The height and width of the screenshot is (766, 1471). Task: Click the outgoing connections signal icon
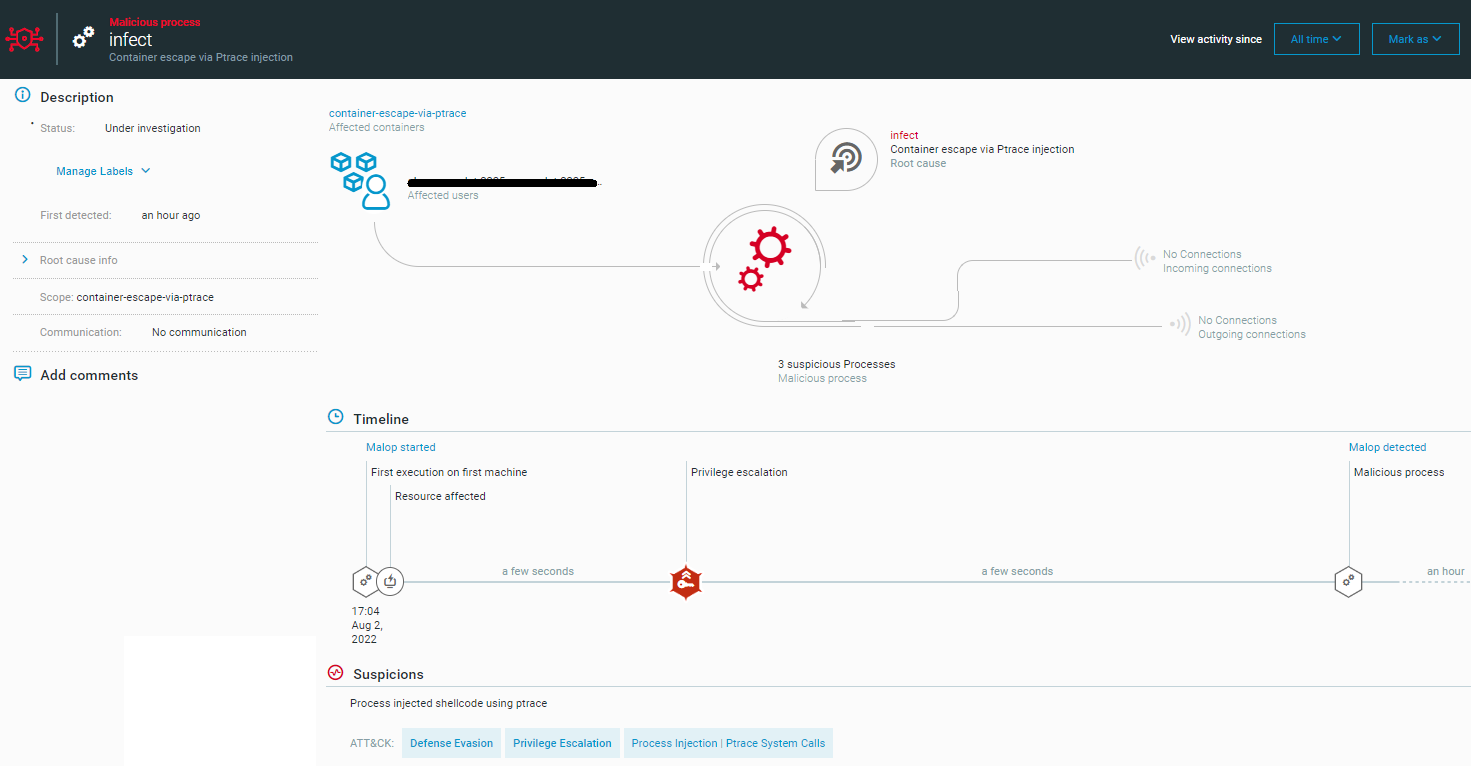[1179, 324]
